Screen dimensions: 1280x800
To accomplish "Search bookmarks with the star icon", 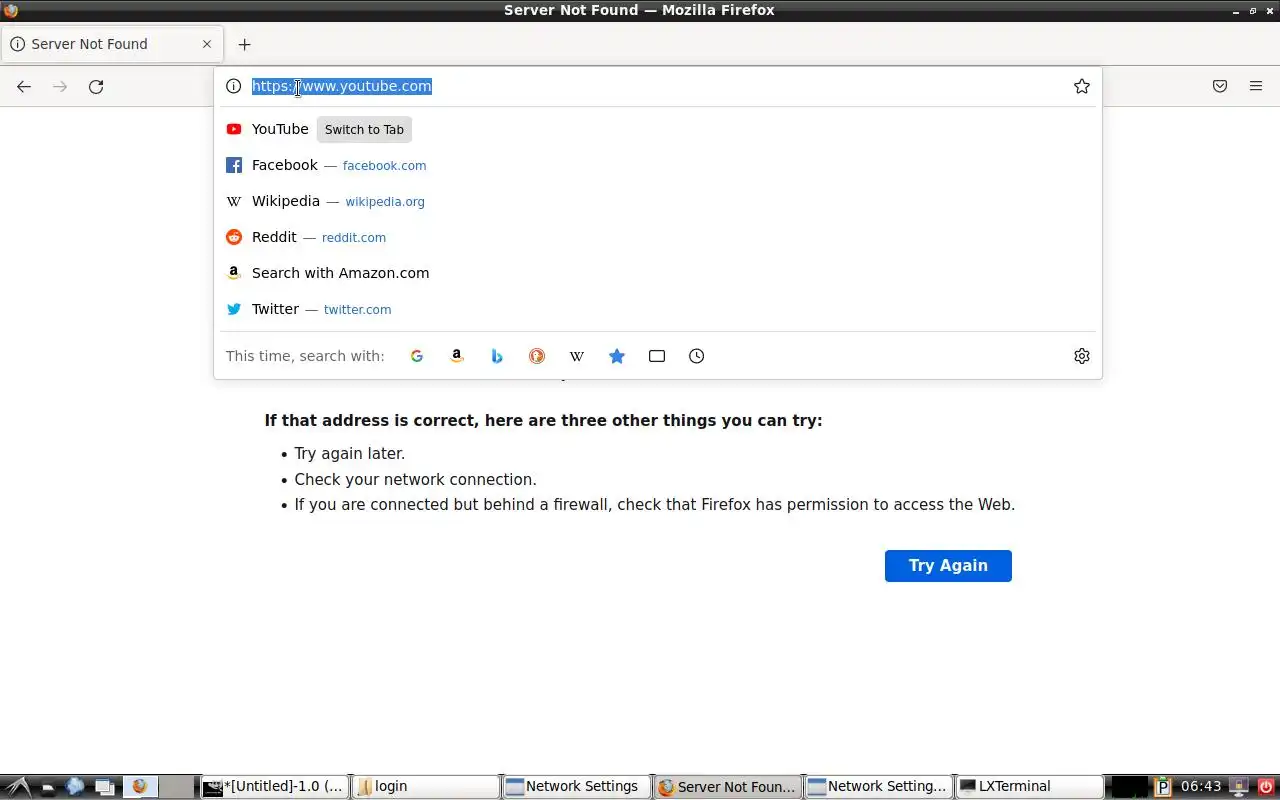I will (x=617, y=356).
